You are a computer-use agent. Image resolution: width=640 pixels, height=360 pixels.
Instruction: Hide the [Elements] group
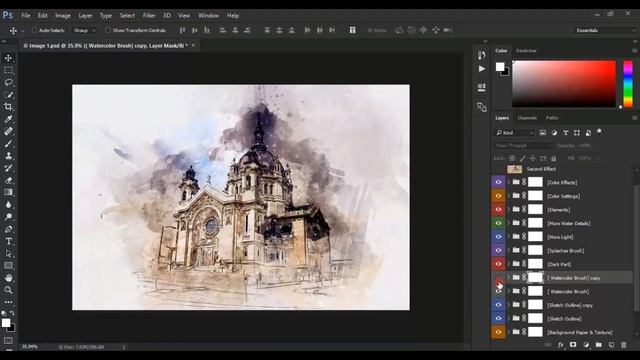coord(498,209)
